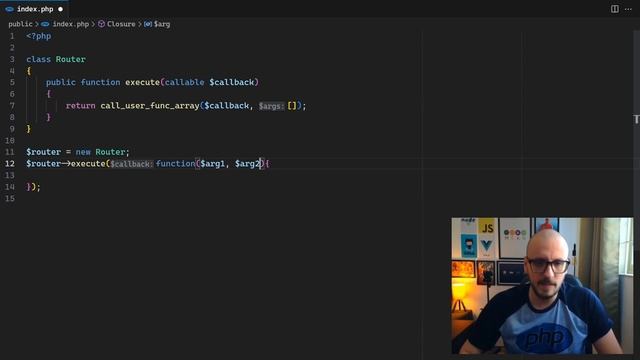
Task: Click the return keyword on line 7
Action: [x=80, y=106]
